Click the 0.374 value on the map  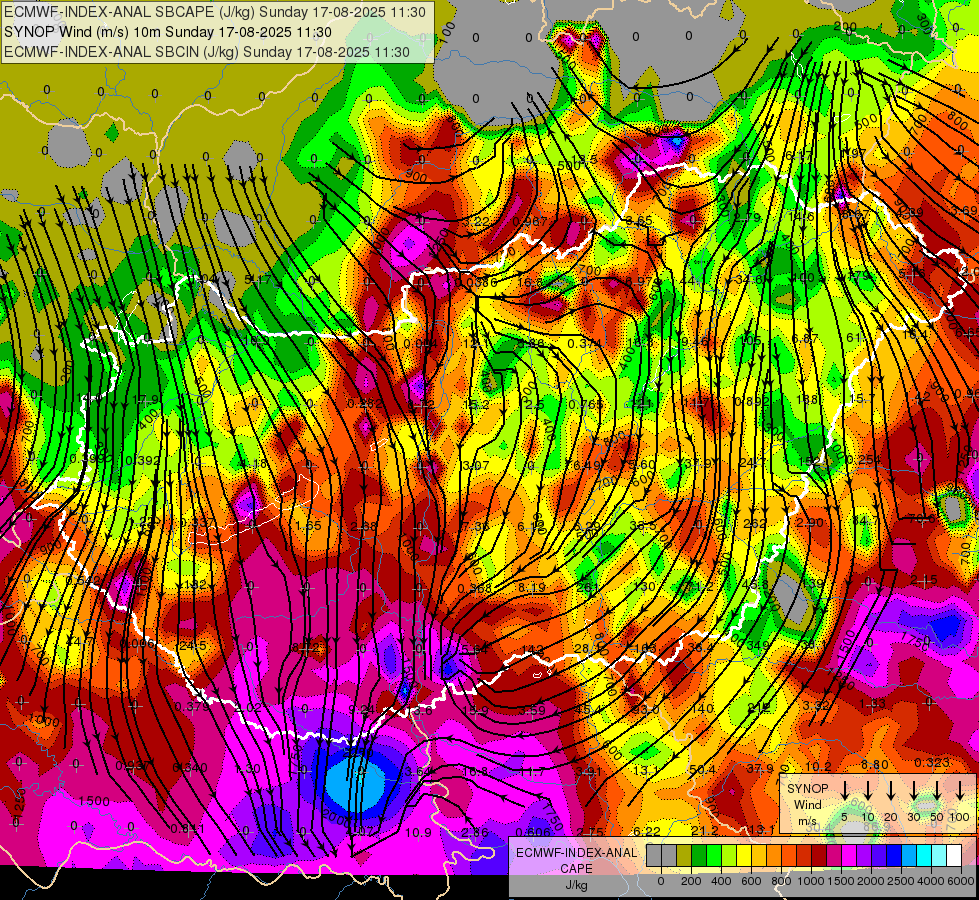pyautogui.click(x=585, y=343)
